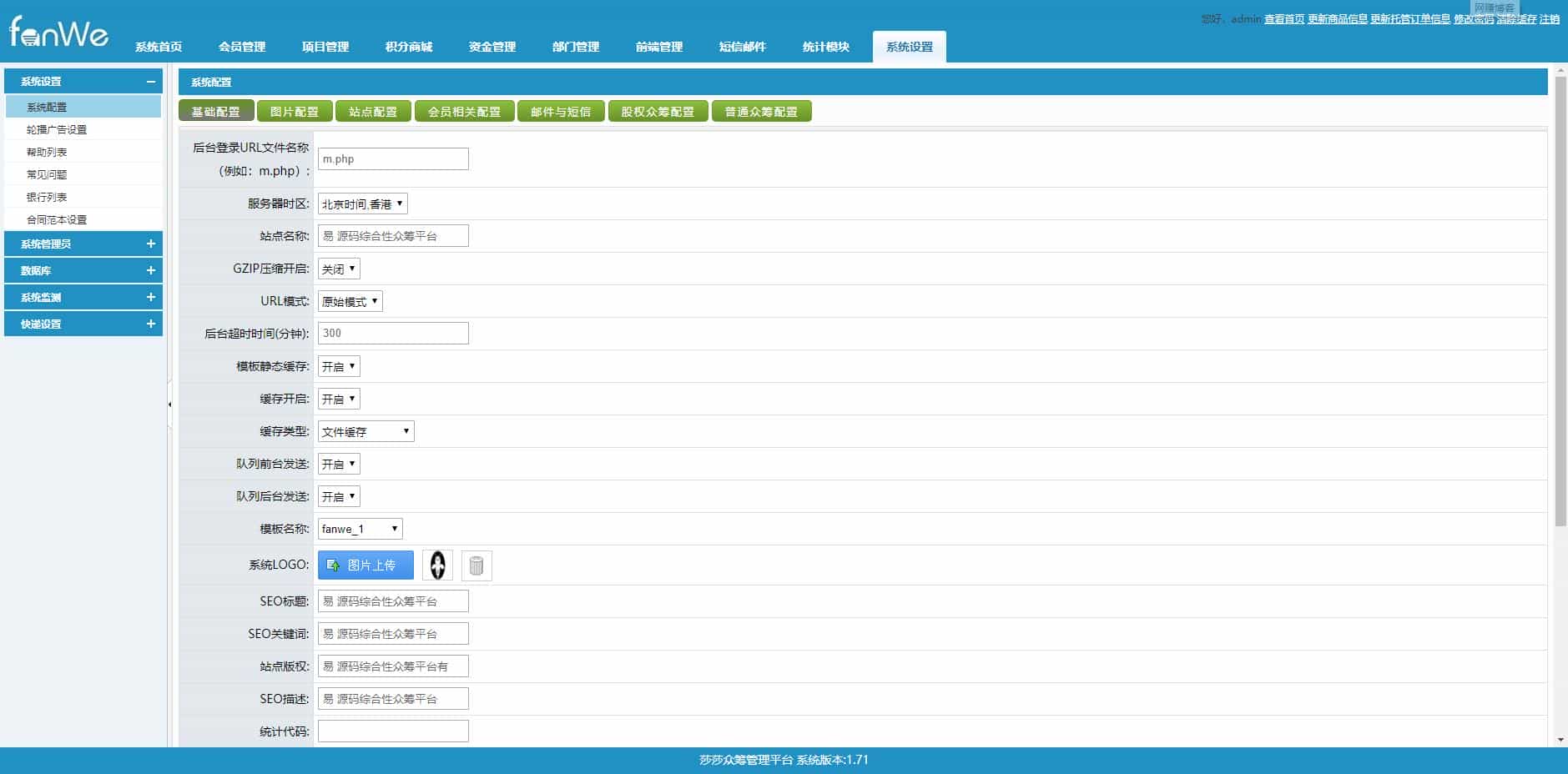Viewport: 1568px width, 774px height.
Task: Open the 缓存类型 dropdown
Action: [366, 431]
